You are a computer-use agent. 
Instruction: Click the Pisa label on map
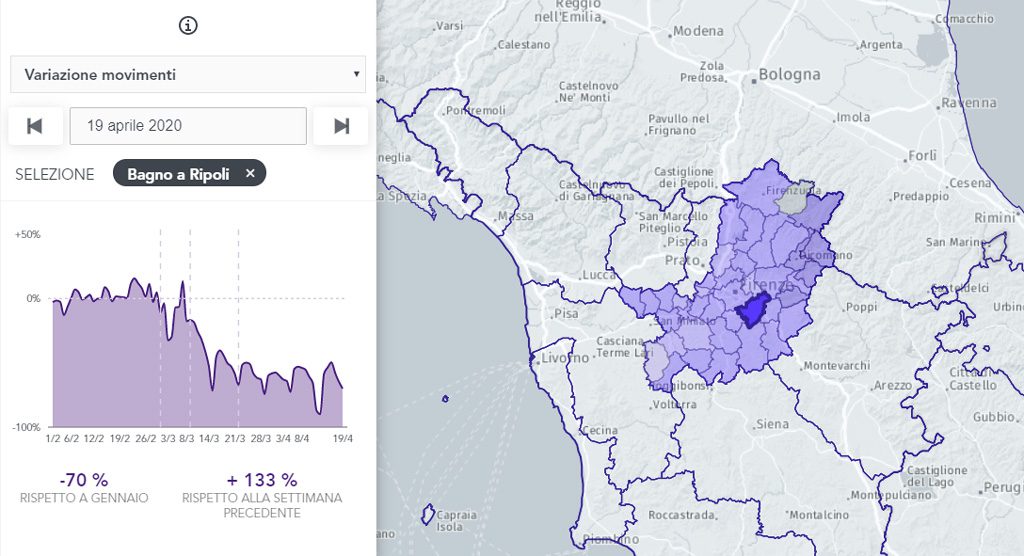[x=565, y=313]
